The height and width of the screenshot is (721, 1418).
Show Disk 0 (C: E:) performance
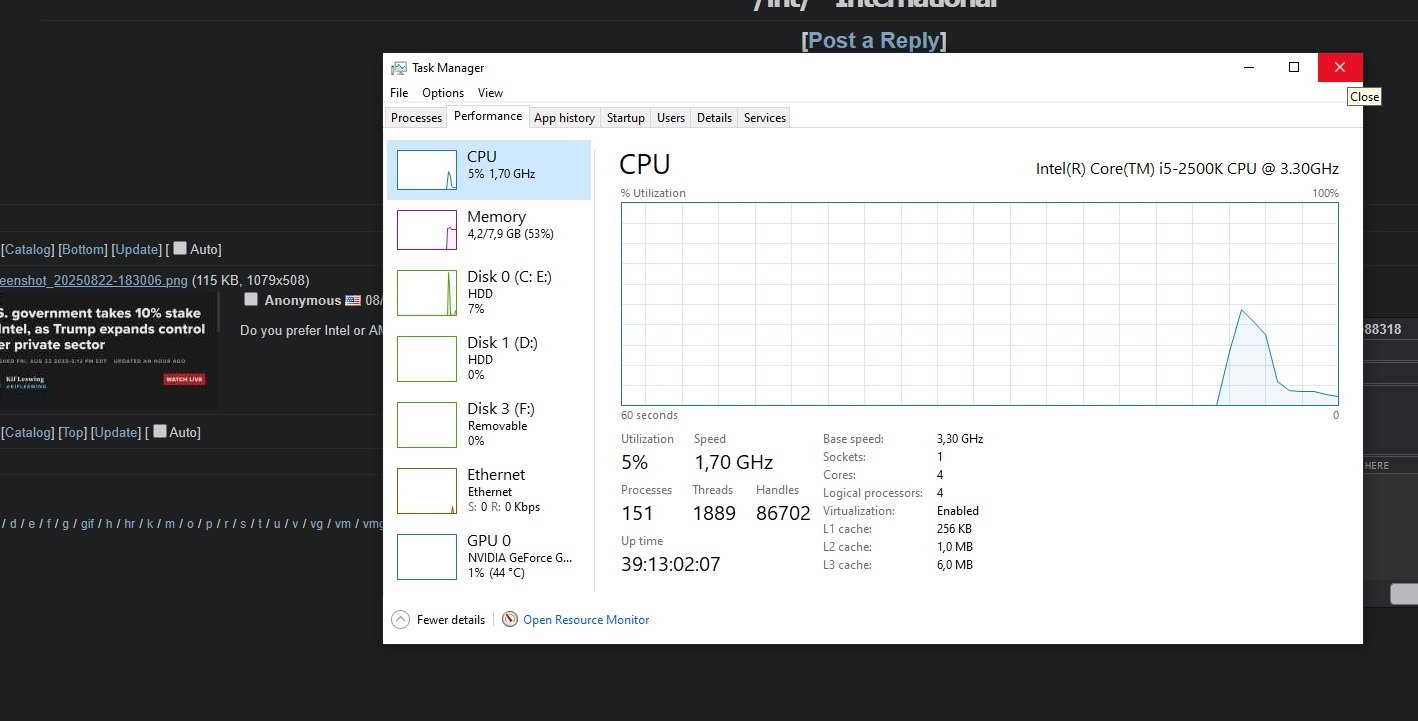pos(489,293)
